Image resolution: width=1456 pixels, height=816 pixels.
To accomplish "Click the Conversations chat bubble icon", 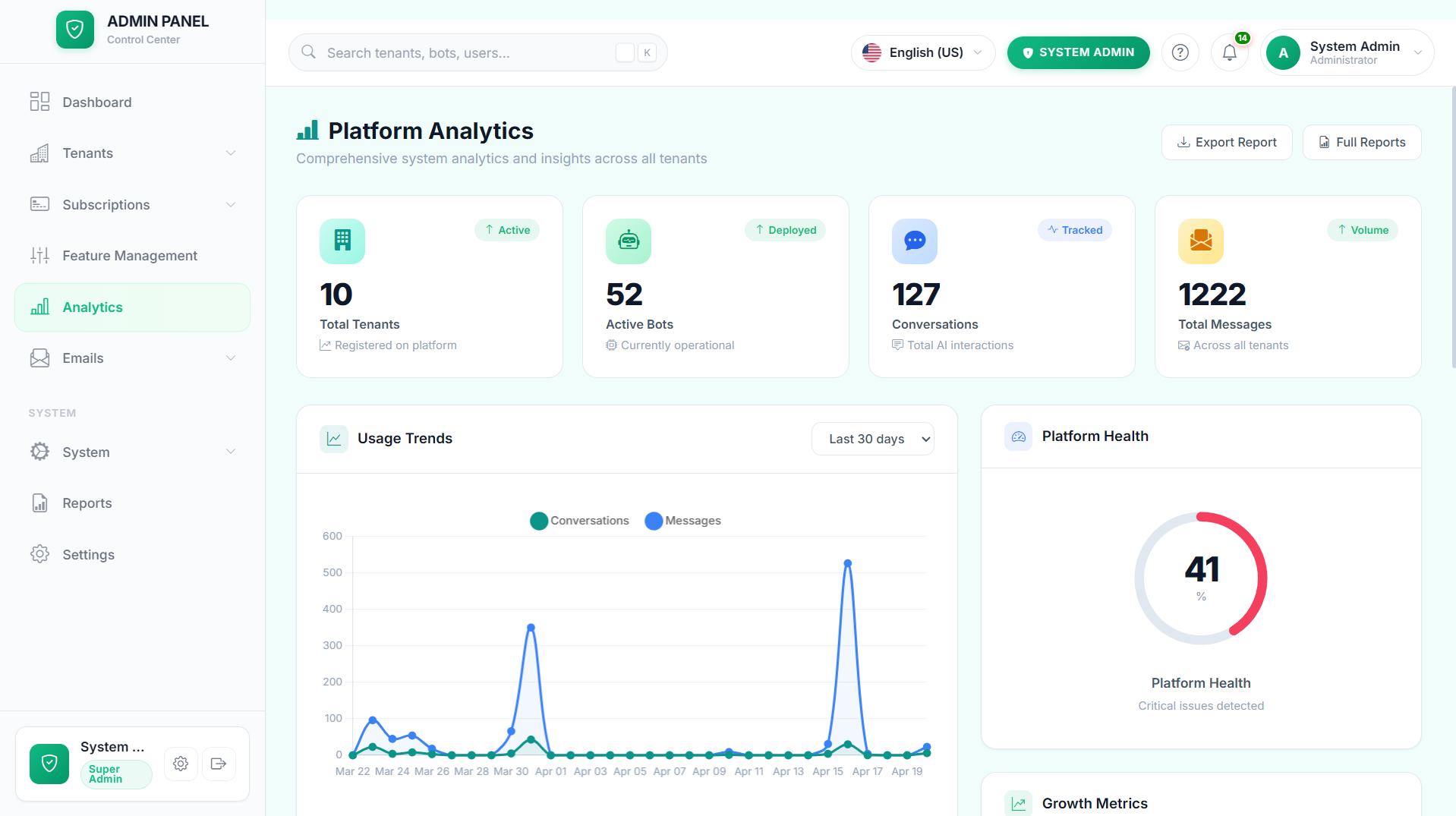I will coord(915,241).
